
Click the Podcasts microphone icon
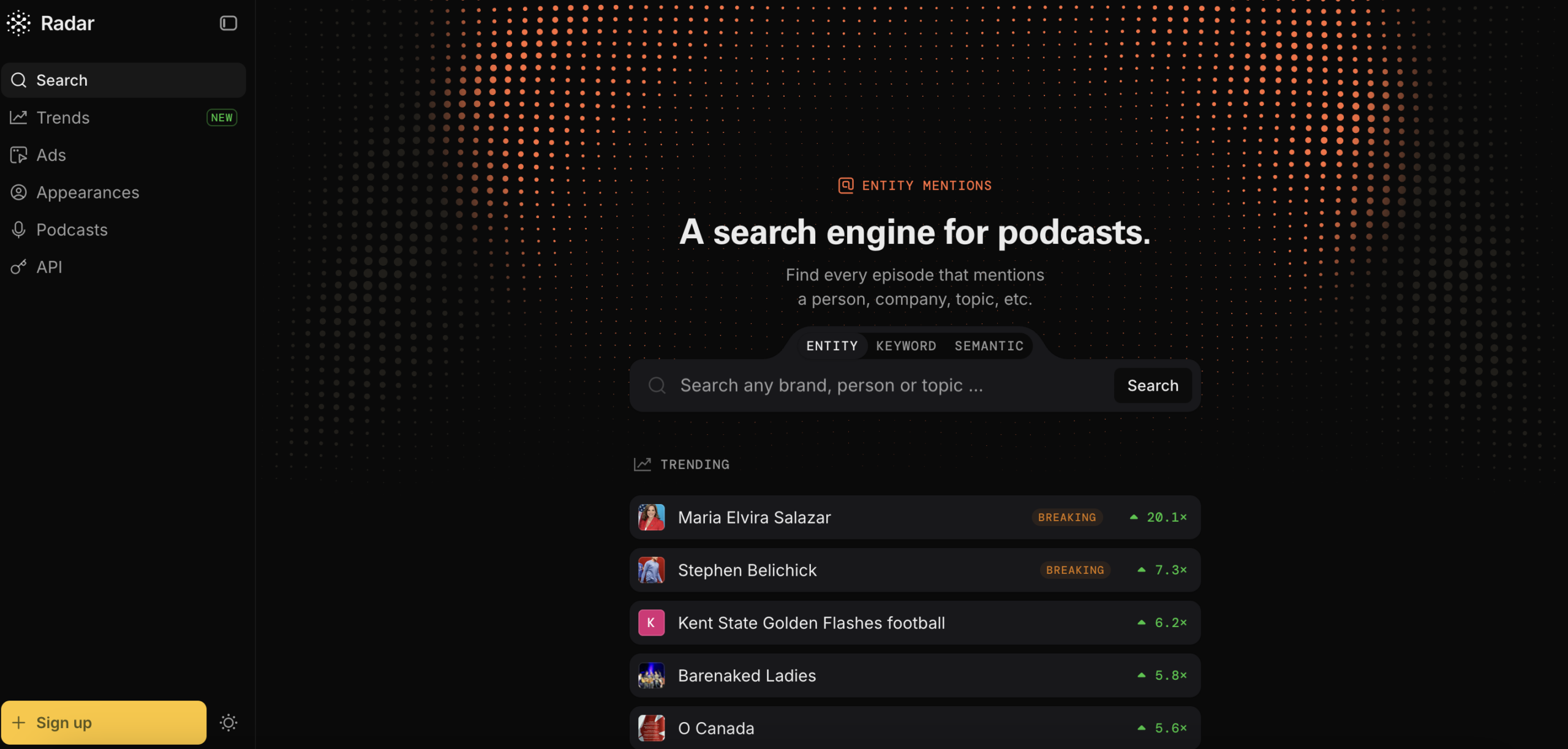click(19, 230)
